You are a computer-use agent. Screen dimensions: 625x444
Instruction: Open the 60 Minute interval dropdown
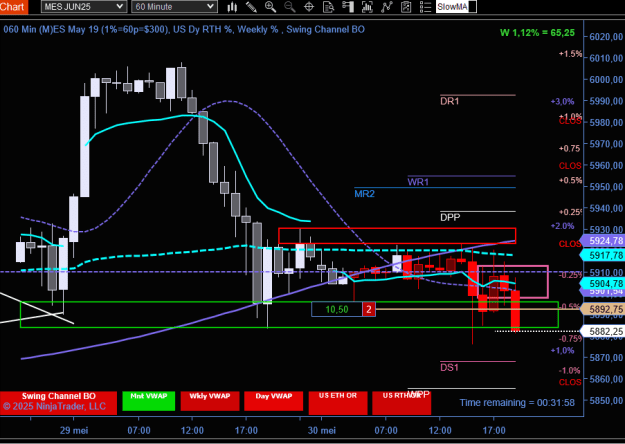pyautogui.click(x=174, y=7)
